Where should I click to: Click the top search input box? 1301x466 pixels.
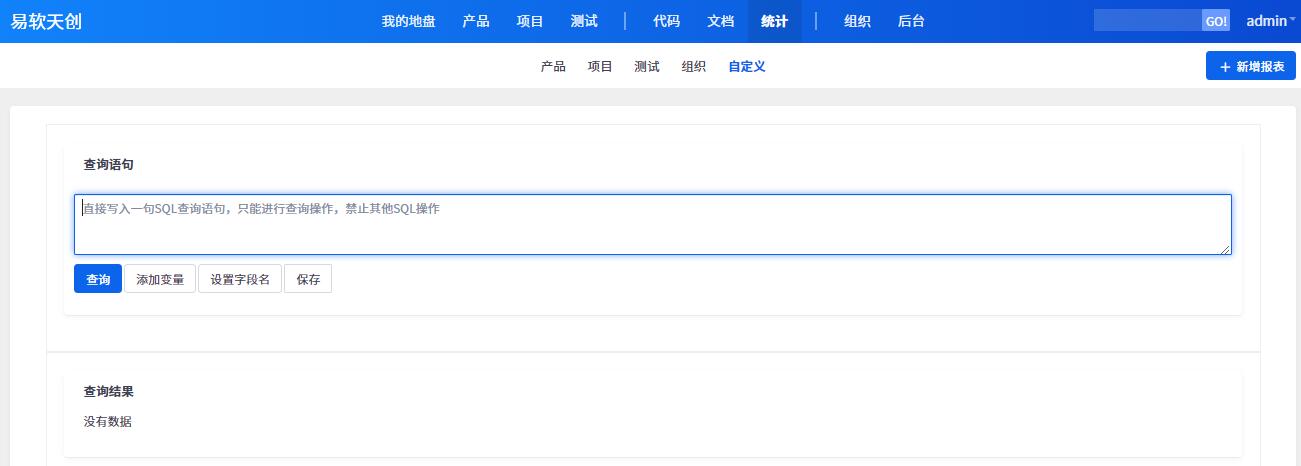coord(1148,21)
